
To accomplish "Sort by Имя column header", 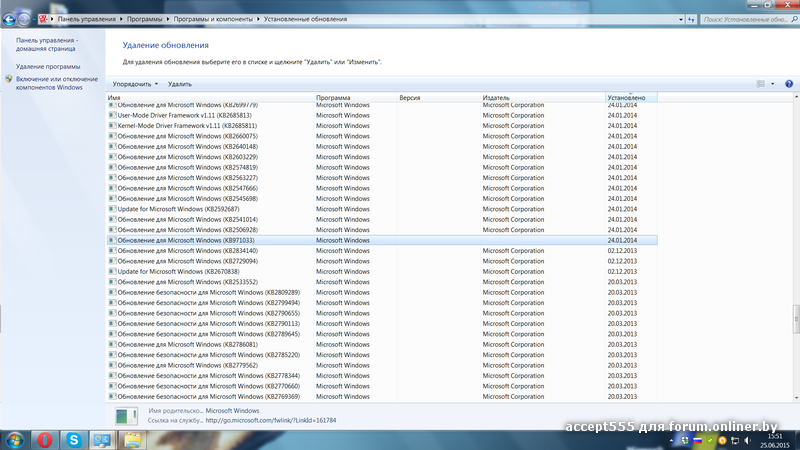I will [x=210, y=97].
